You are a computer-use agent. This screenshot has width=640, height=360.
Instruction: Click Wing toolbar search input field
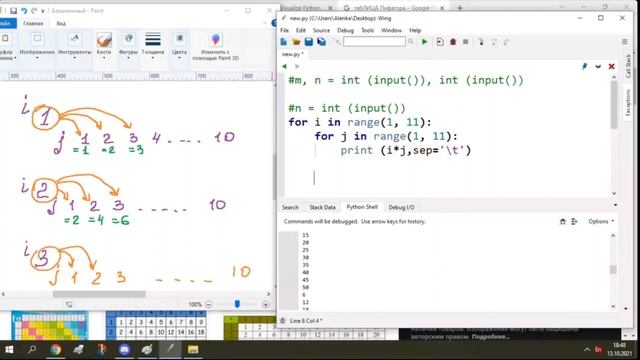[x=374, y=42]
